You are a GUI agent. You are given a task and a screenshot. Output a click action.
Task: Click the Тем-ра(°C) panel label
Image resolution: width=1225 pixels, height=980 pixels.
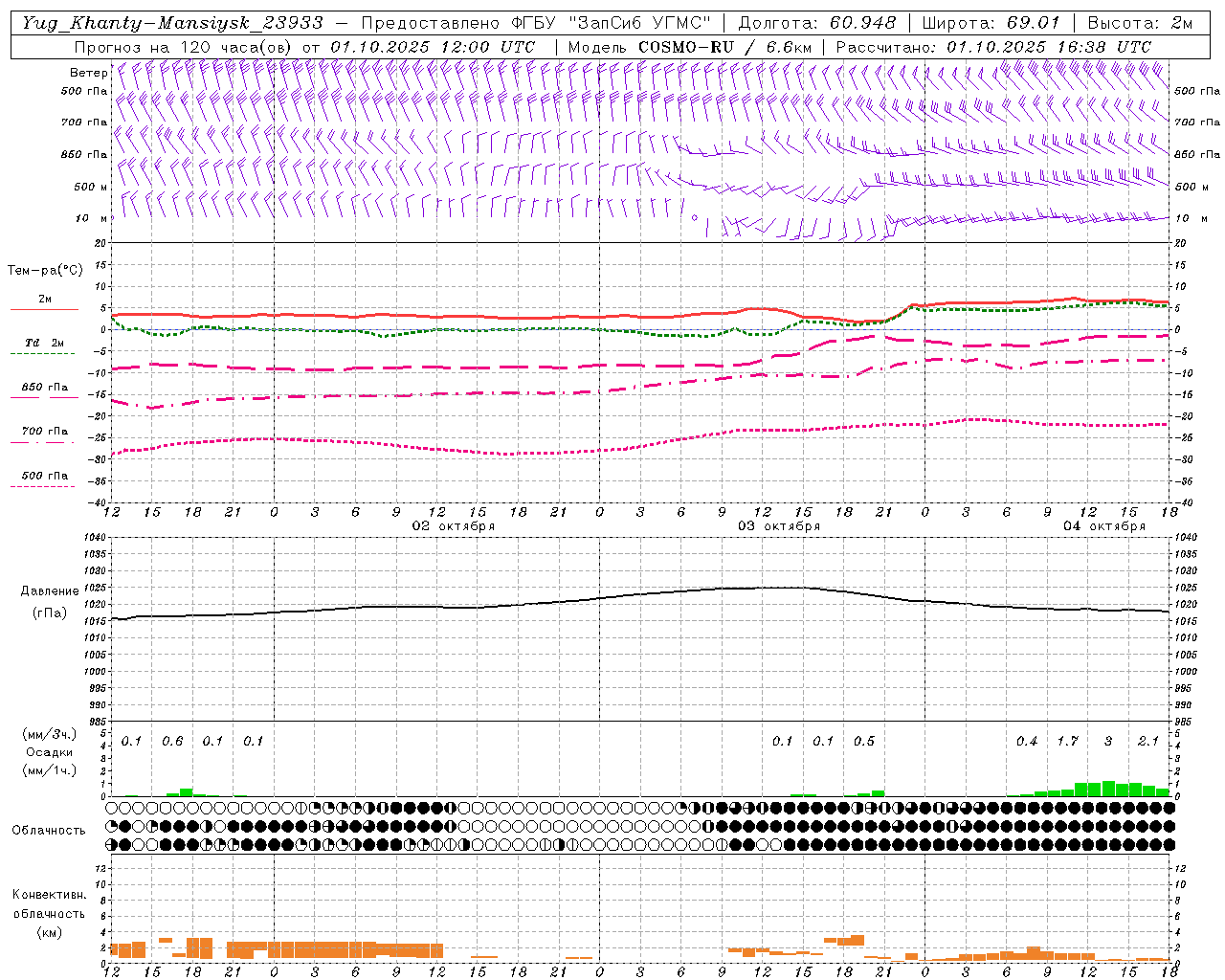[x=45, y=271]
